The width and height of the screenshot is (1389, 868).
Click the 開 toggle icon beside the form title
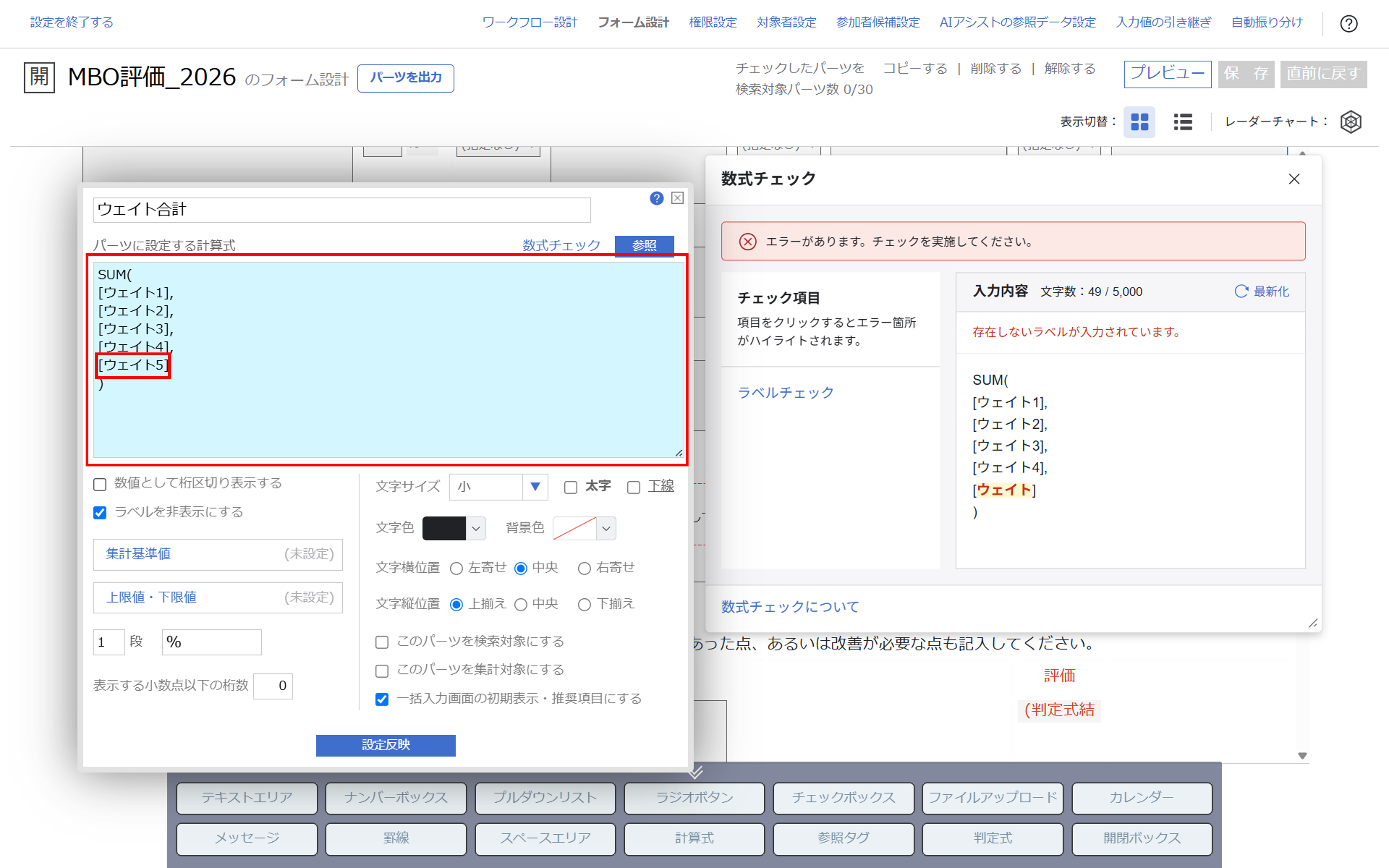39,77
